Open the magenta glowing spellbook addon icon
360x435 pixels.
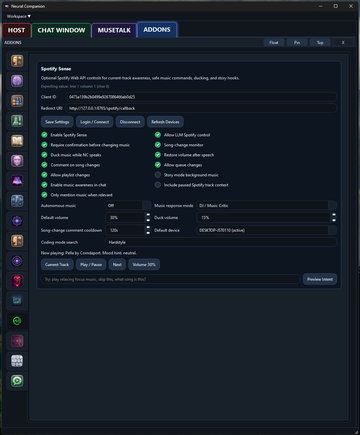pos(17,181)
